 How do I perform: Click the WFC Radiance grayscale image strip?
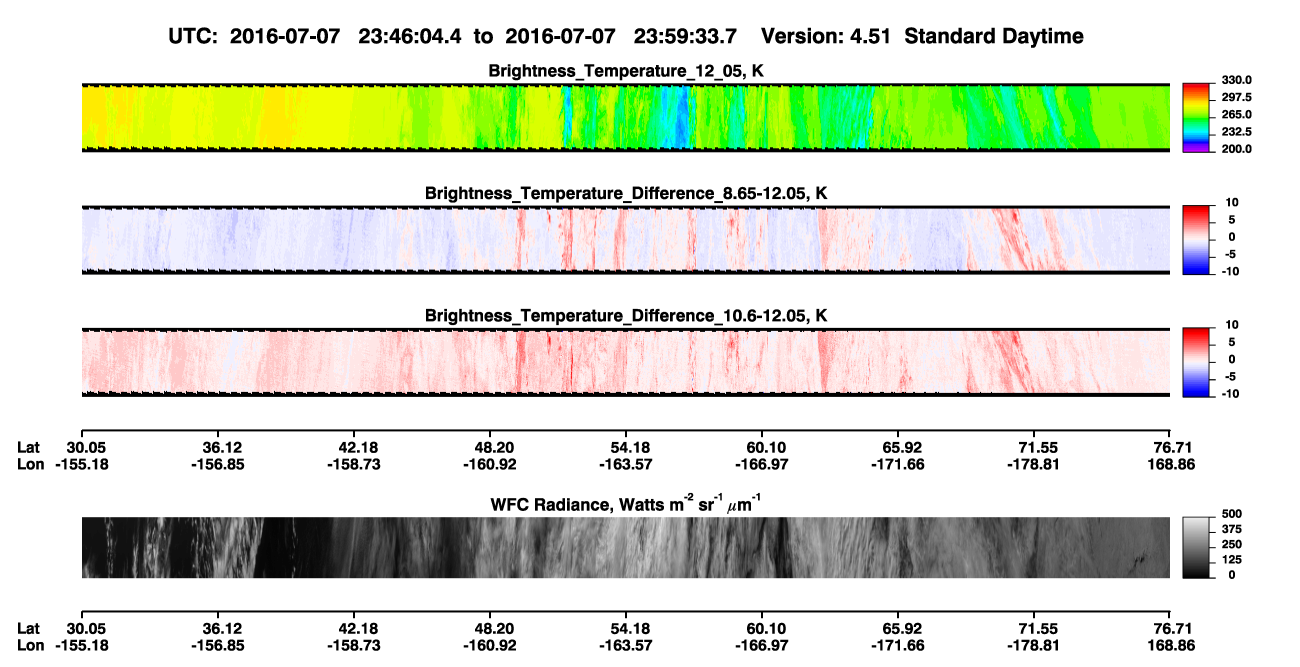tap(625, 547)
